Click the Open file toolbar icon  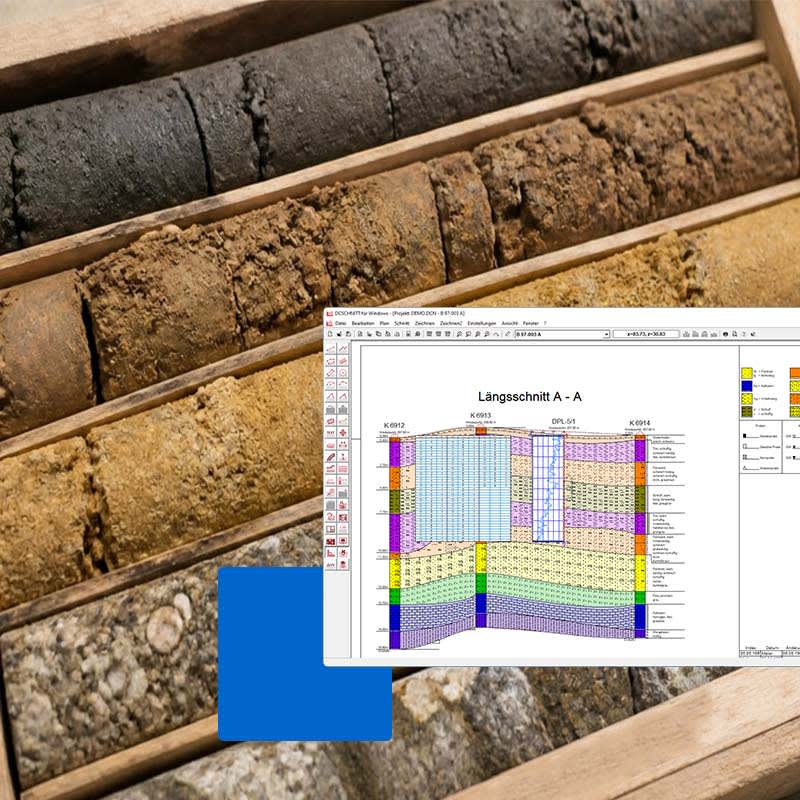tap(339, 334)
